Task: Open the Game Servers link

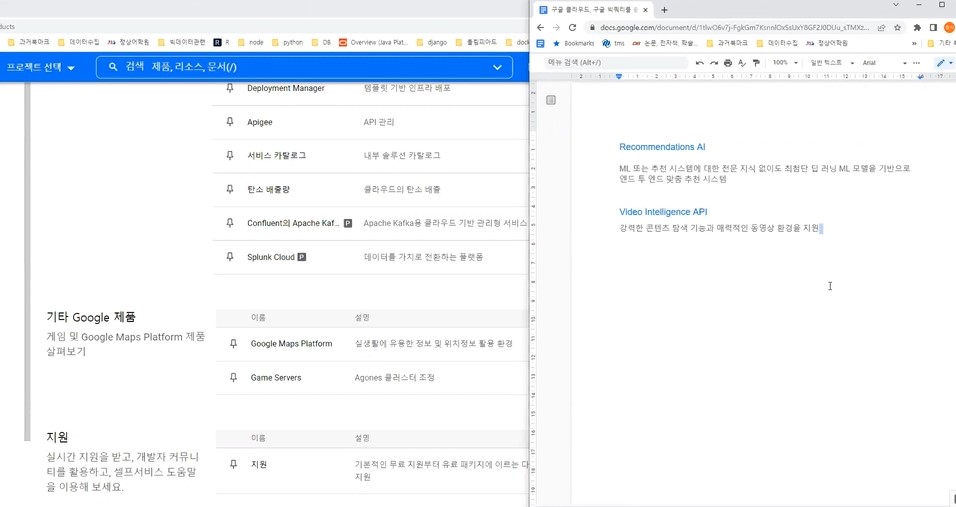Action: point(276,378)
